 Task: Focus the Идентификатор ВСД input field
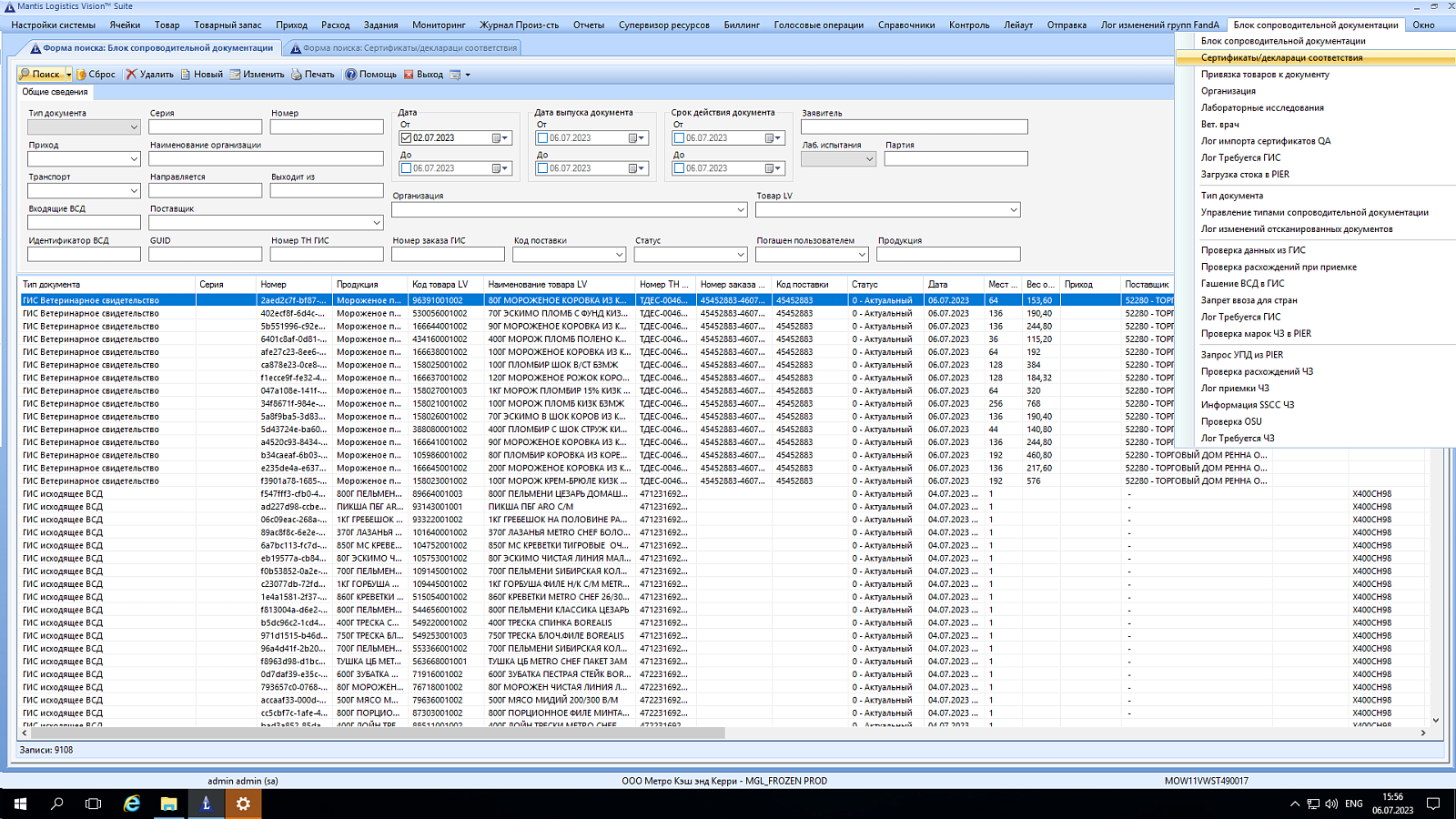[84, 255]
